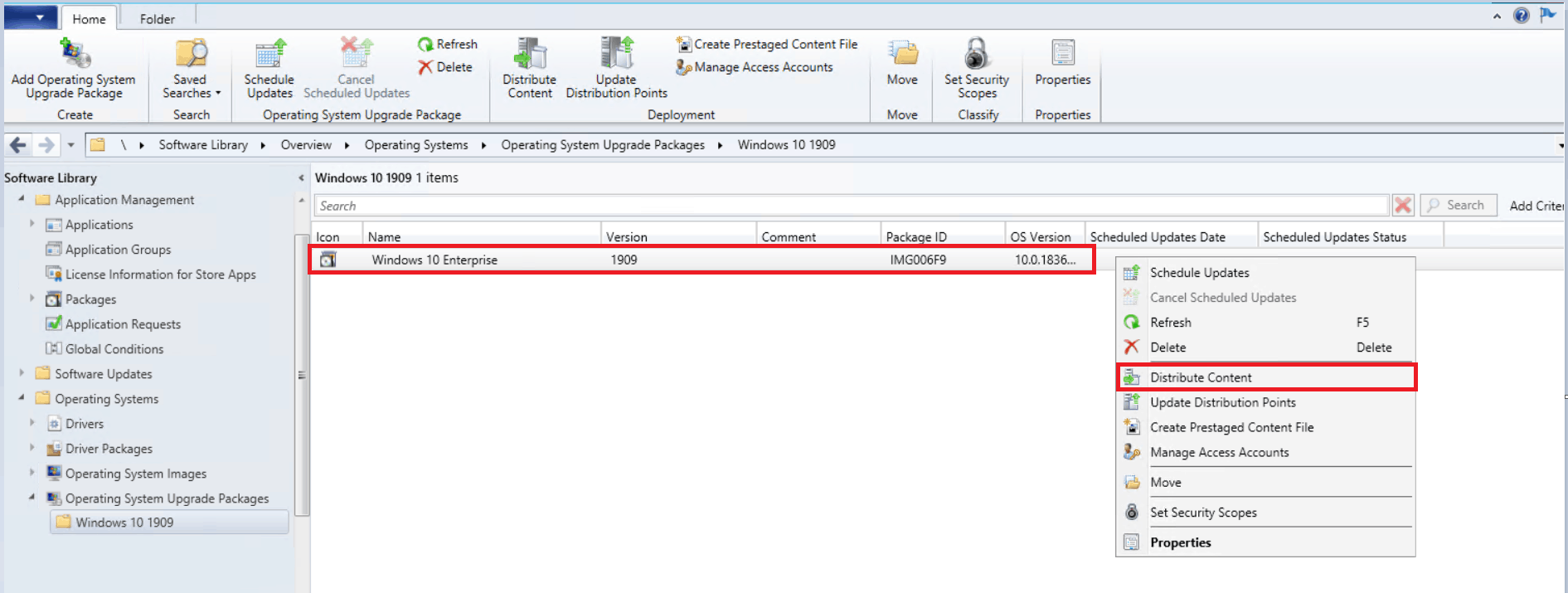Image resolution: width=1568 pixels, height=593 pixels.
Task: Collapse the Software Library navigation pane
Action: click(301, 177)
